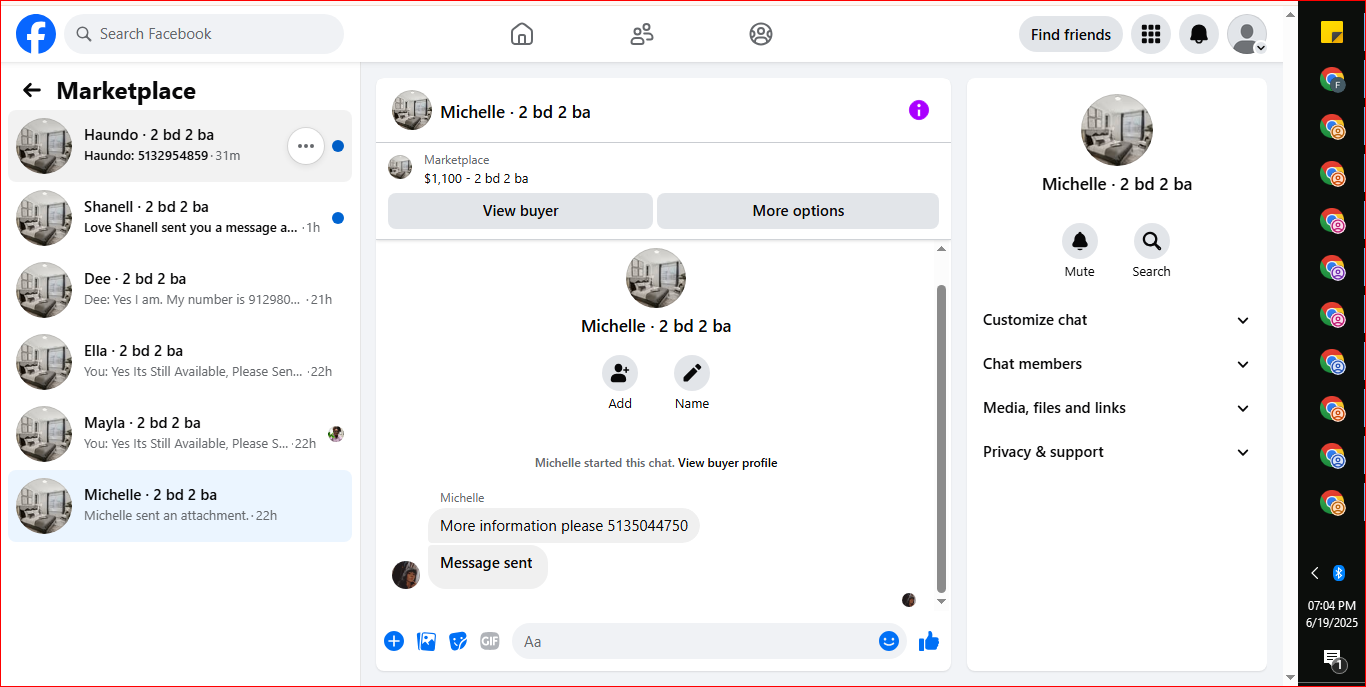
Task: Click the chat scroll up arrow
Action: (941, 248)
